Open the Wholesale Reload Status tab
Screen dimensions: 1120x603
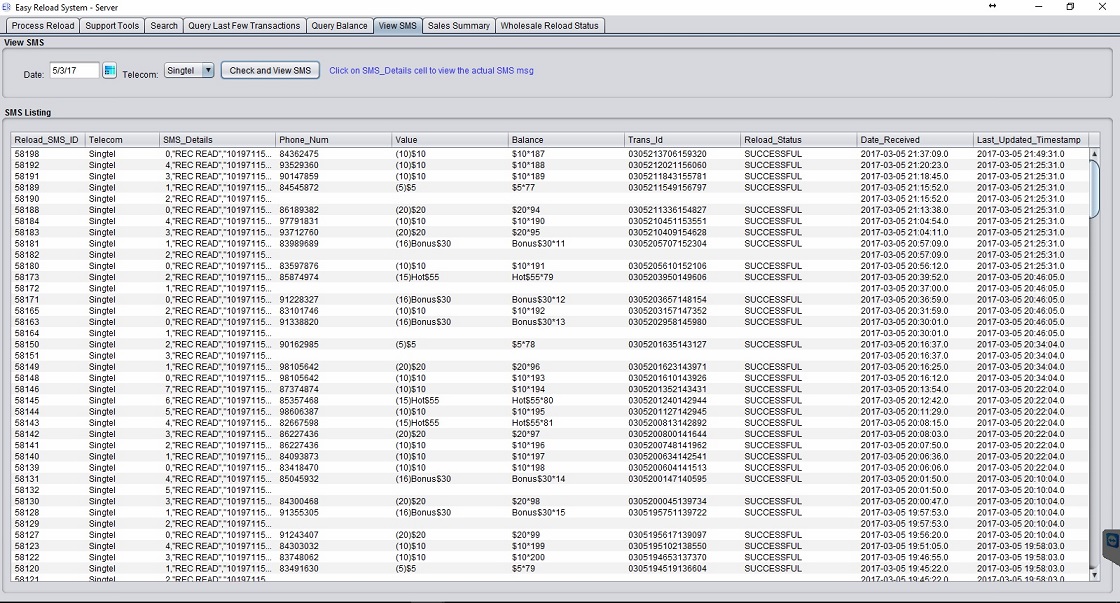point(549,26)
